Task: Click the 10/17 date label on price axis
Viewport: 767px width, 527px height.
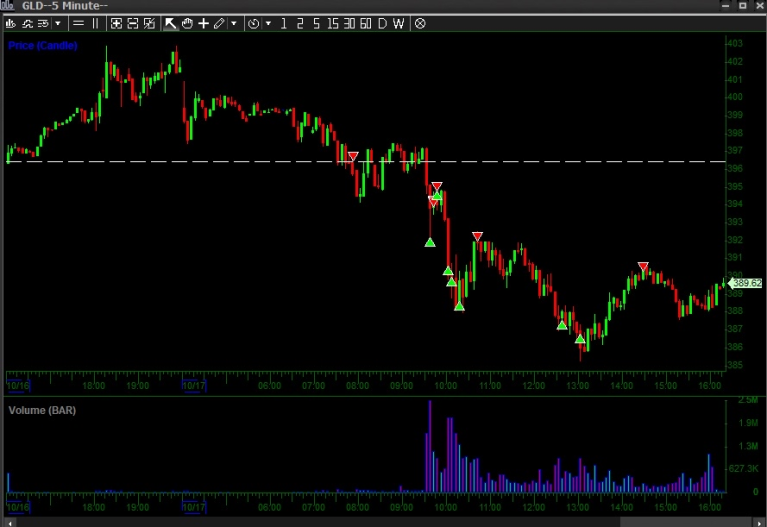Action: point(194,386)
